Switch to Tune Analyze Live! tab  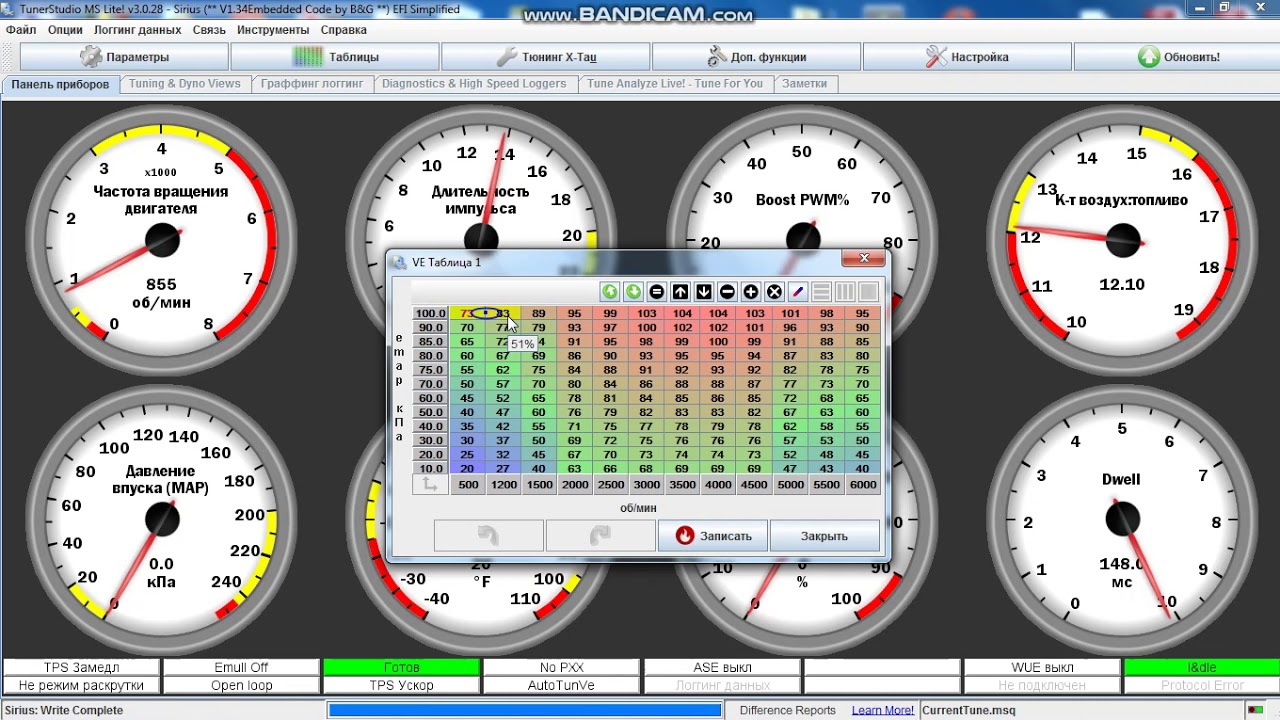pos(675,84)
